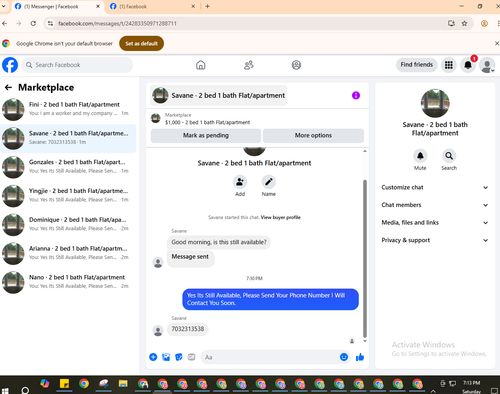Image resolution: width=500 pixels, height=394 pixels.
Task: Search in conversation magnifier icon
Action: 449,156
